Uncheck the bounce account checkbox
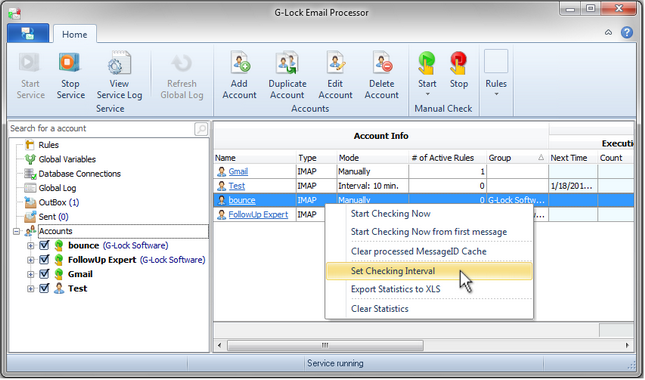 tap(44, 246)
